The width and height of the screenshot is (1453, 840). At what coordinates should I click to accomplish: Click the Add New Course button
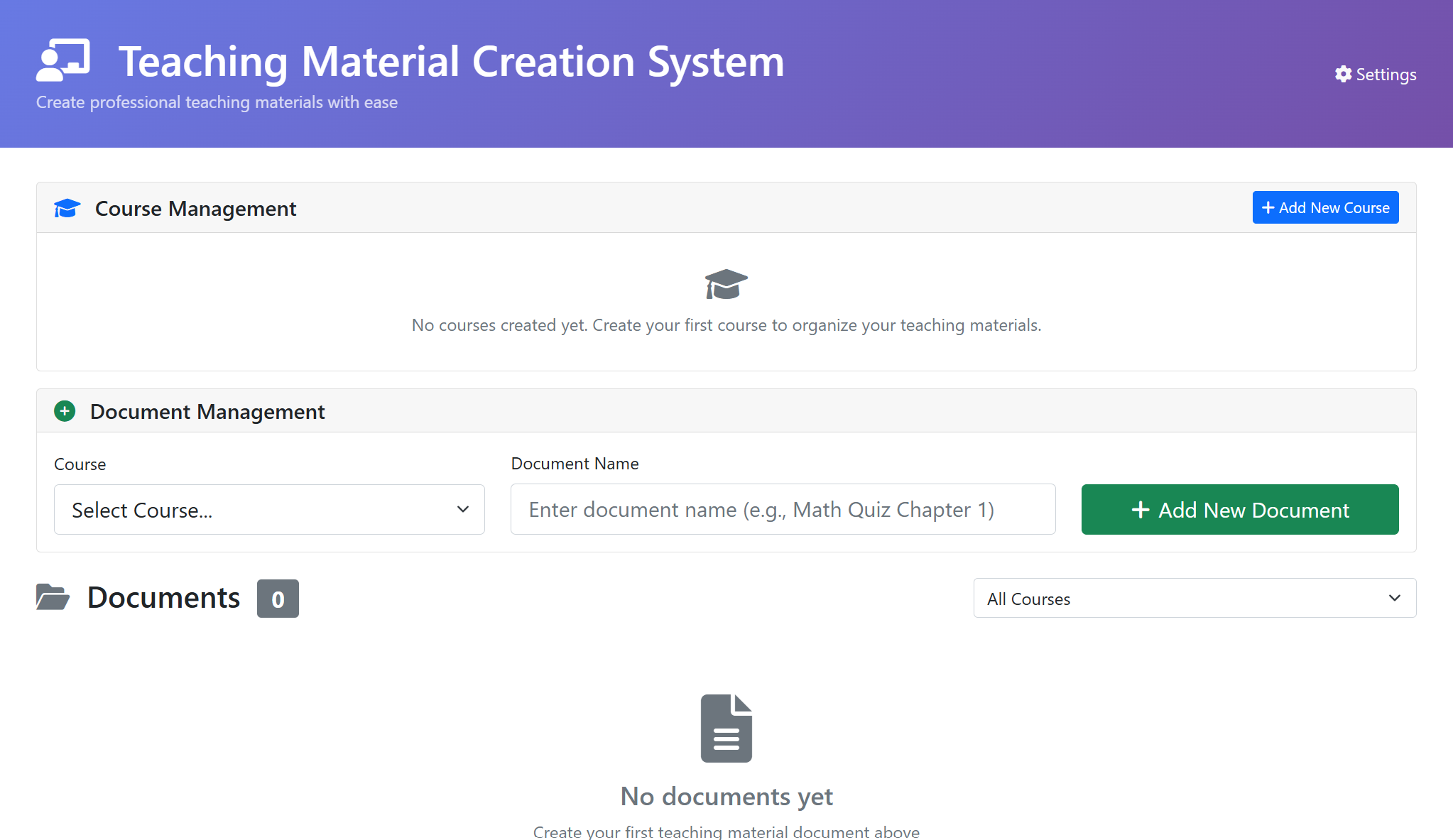pos(1325,207)
